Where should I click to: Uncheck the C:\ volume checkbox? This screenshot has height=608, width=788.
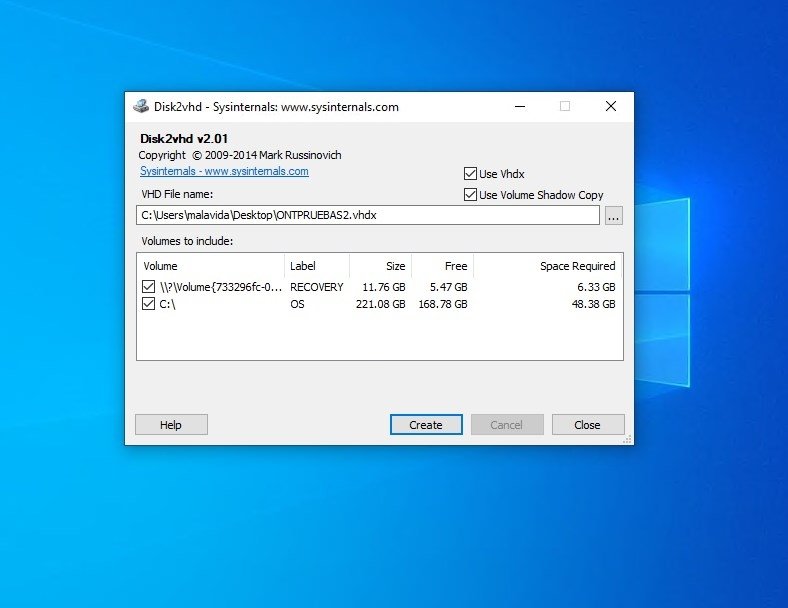(x=148, y=304)
